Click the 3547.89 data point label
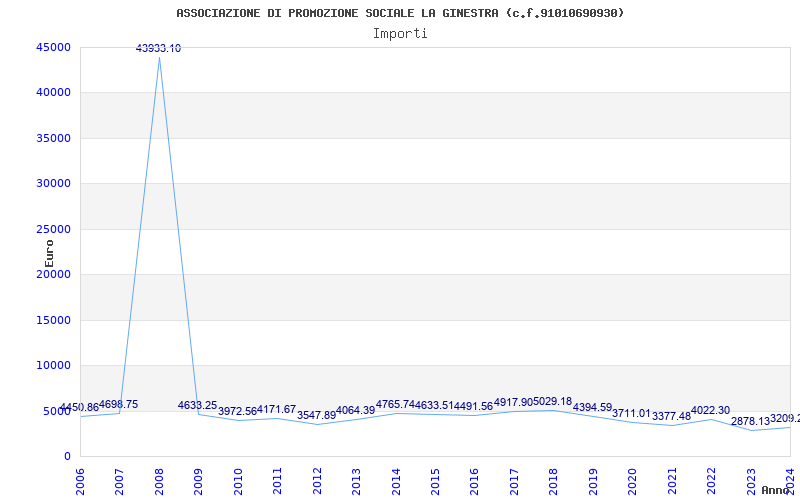This screenshot has width=800, height=500. tap(316, 415)
